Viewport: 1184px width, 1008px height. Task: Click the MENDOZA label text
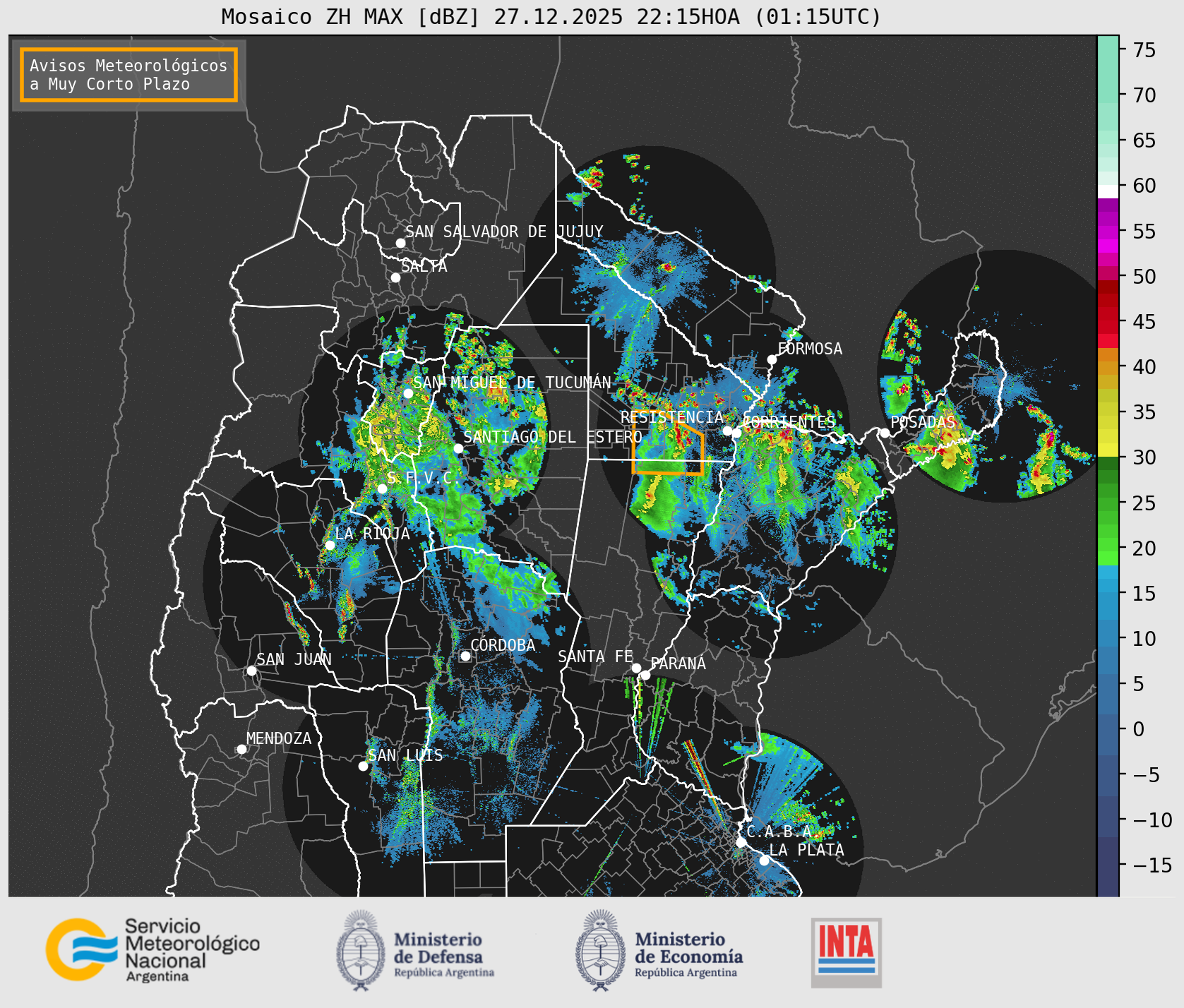coord(279,738)
